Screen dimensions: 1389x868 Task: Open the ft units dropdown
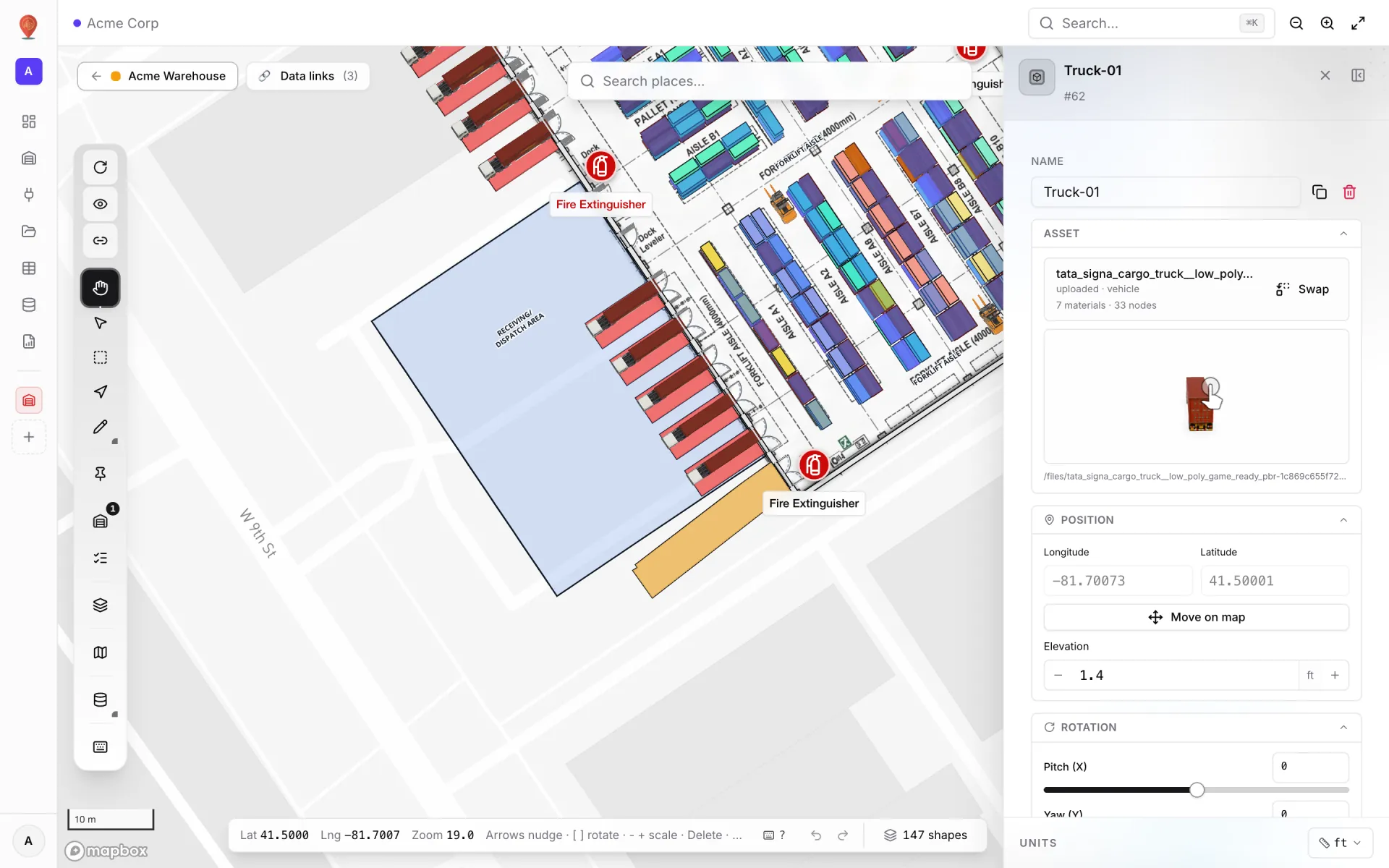point(1341,843)
